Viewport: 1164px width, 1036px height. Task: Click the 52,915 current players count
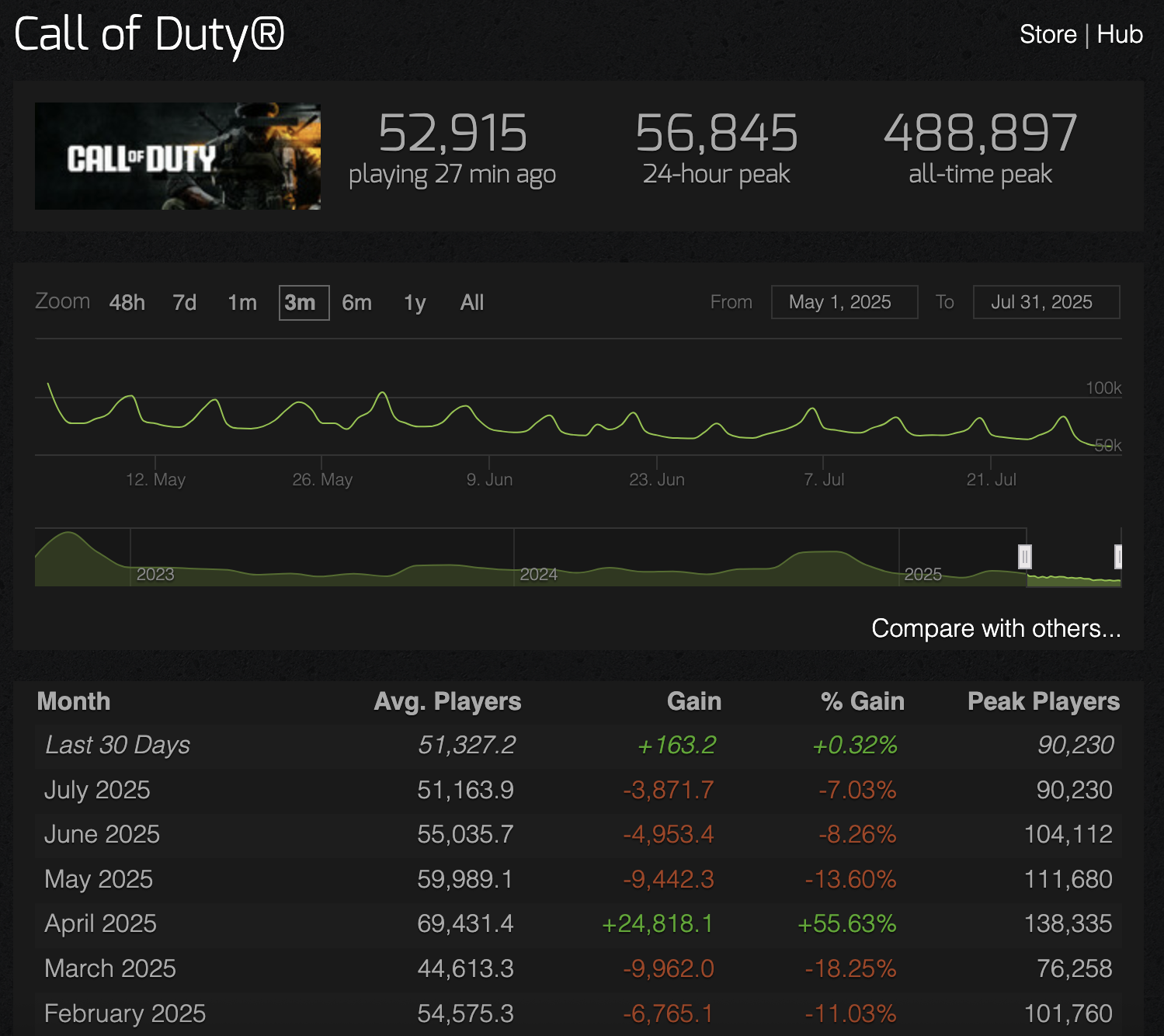click(453, 133)
